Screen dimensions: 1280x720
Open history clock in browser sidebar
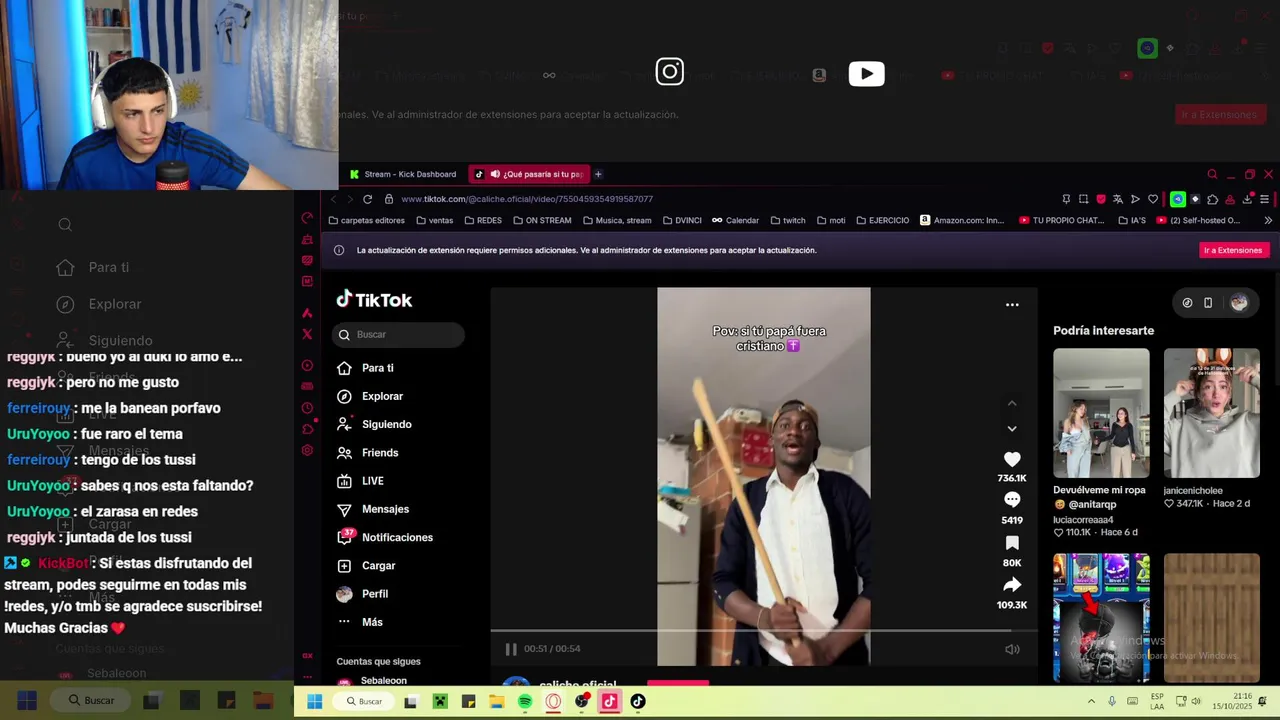[x=307, y=408]
